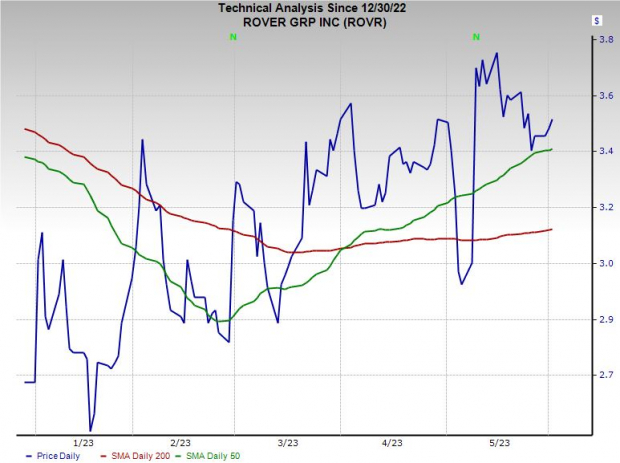Select the 3/23 date on x-axis

point(288,443)
